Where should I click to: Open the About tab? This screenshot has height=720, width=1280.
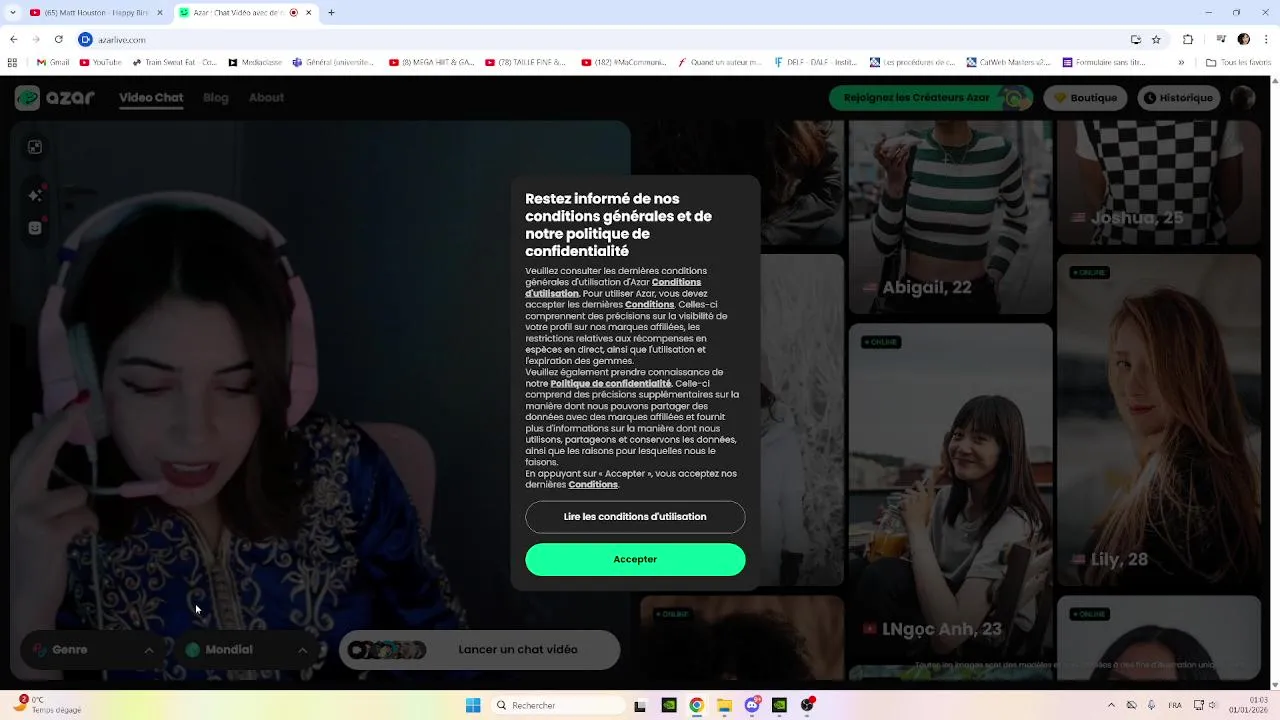tap(266, 97)
